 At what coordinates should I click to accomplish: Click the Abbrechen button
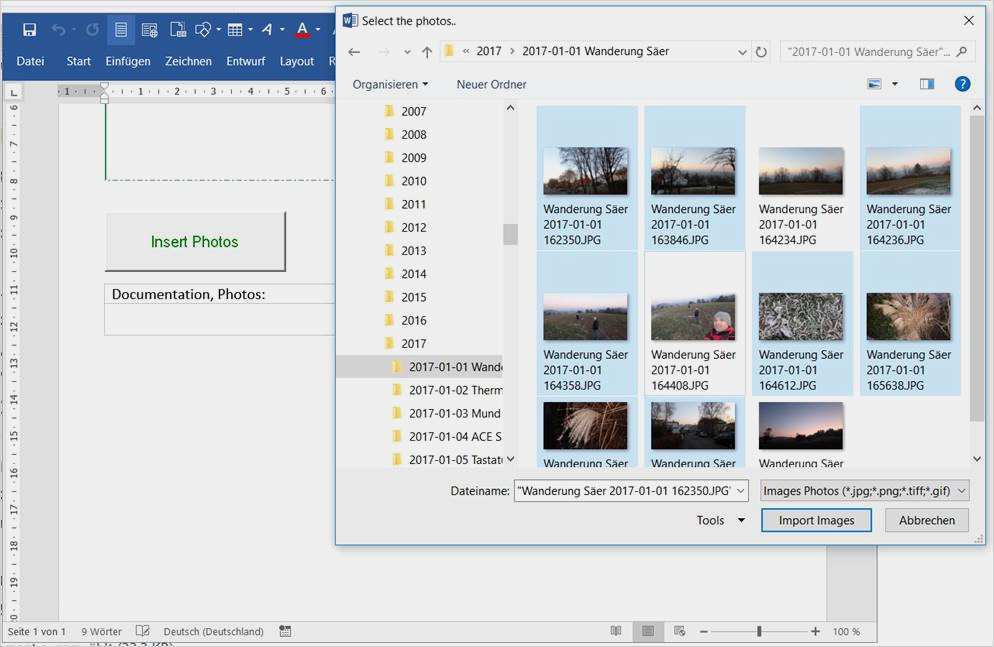[926, 520]
